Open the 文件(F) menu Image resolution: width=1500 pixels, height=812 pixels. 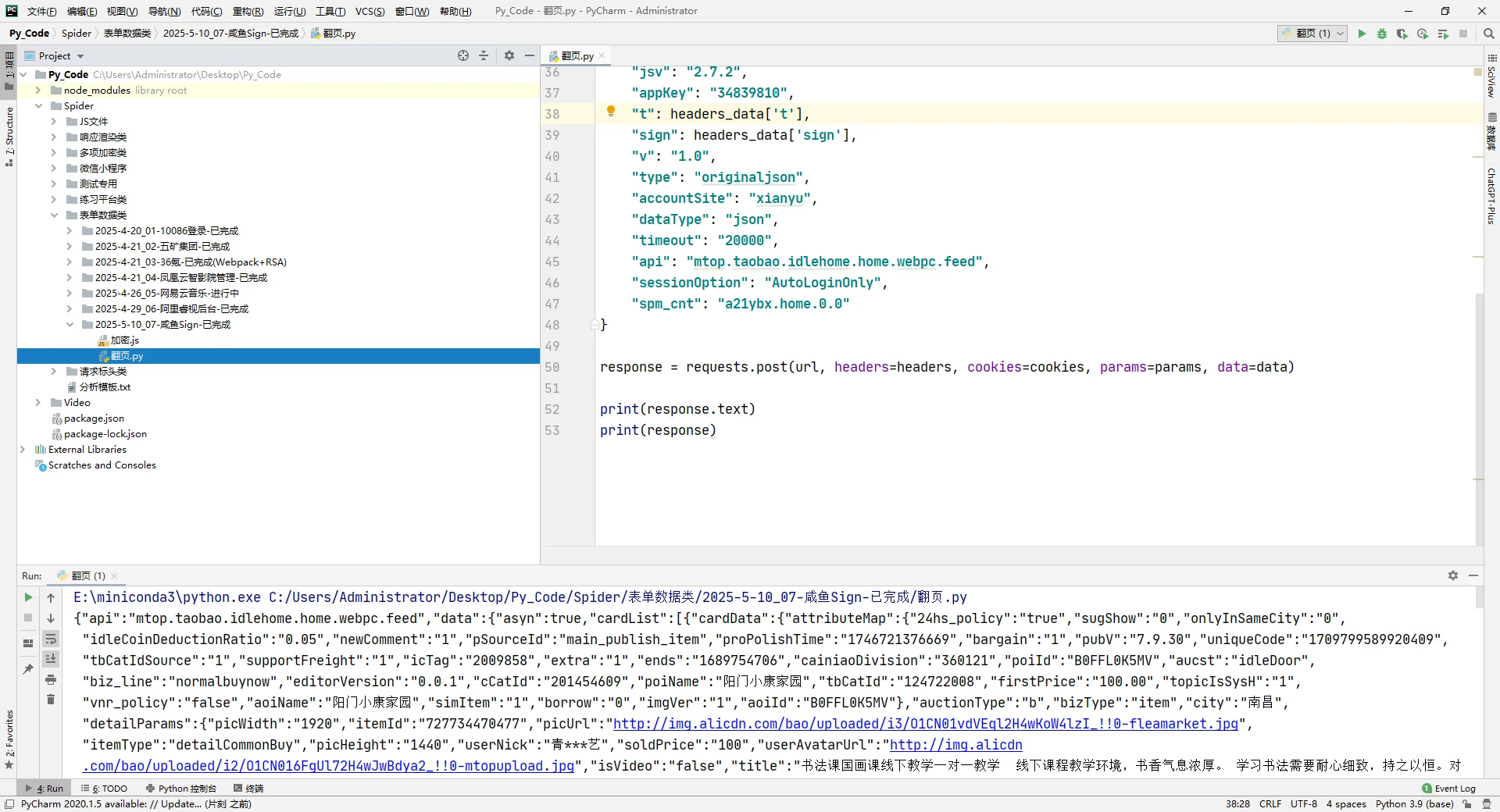pos(41,11)
